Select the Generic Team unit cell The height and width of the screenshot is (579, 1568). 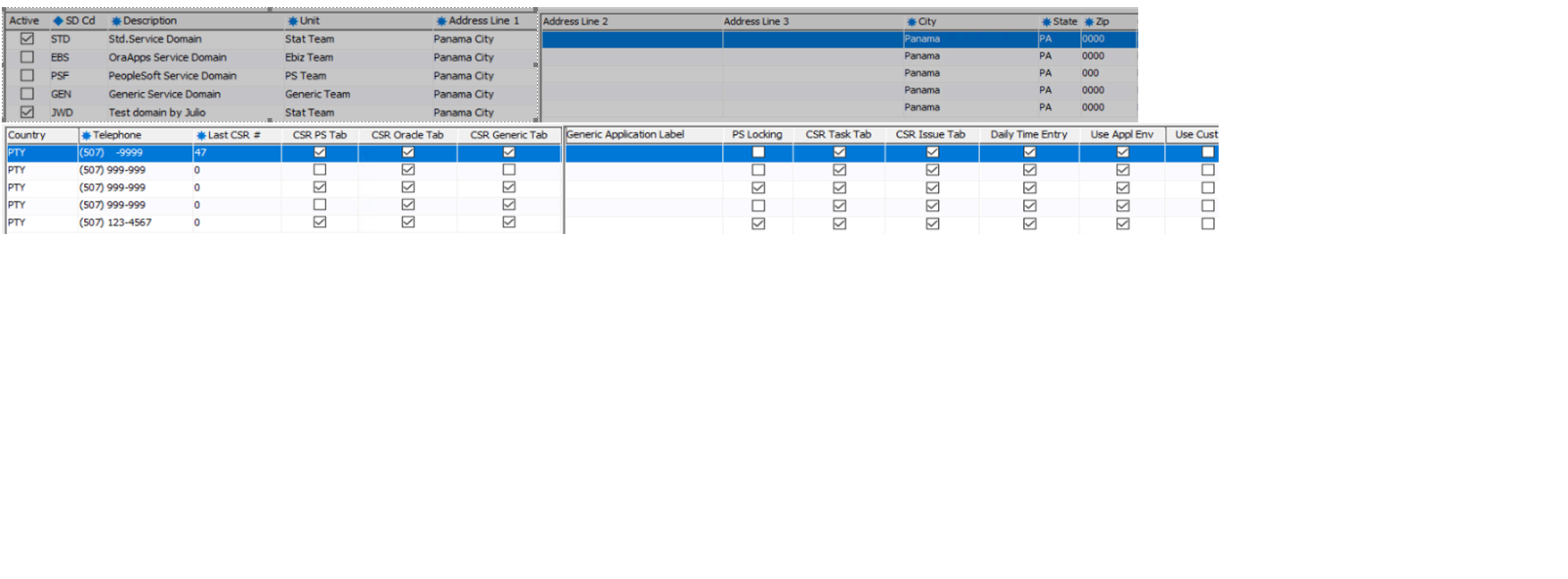pos(317,94)
